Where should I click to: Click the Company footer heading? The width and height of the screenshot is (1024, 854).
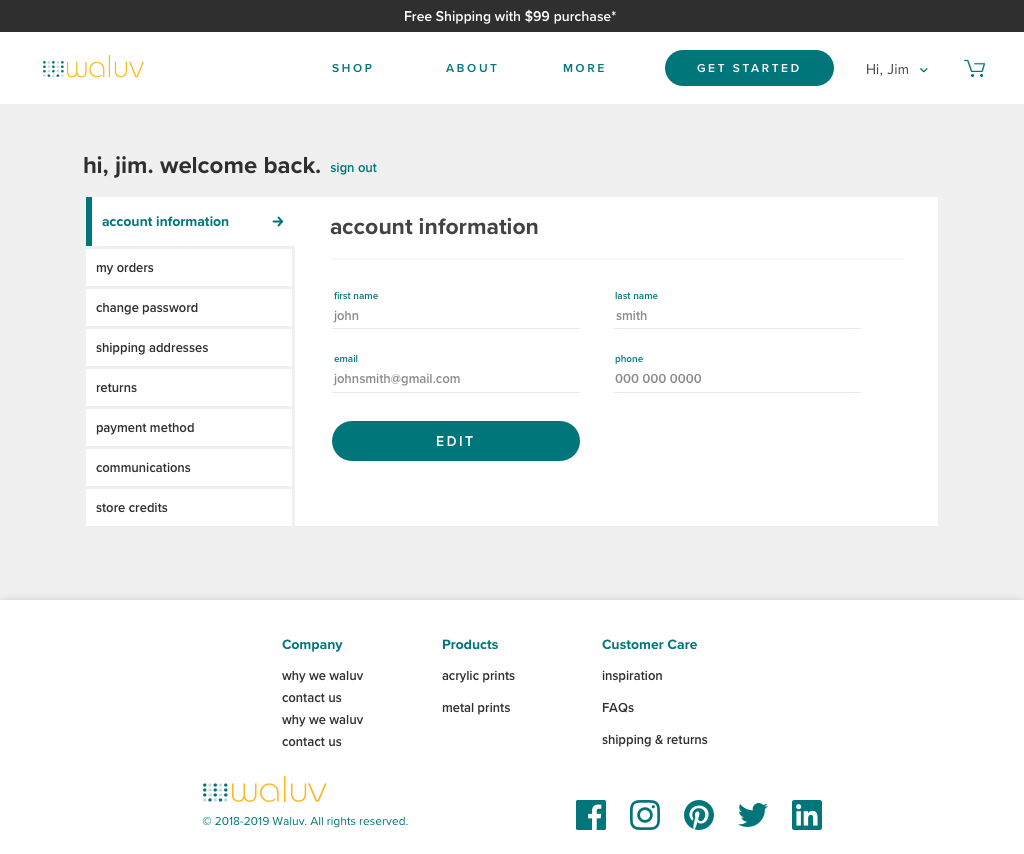click(312, 644)
